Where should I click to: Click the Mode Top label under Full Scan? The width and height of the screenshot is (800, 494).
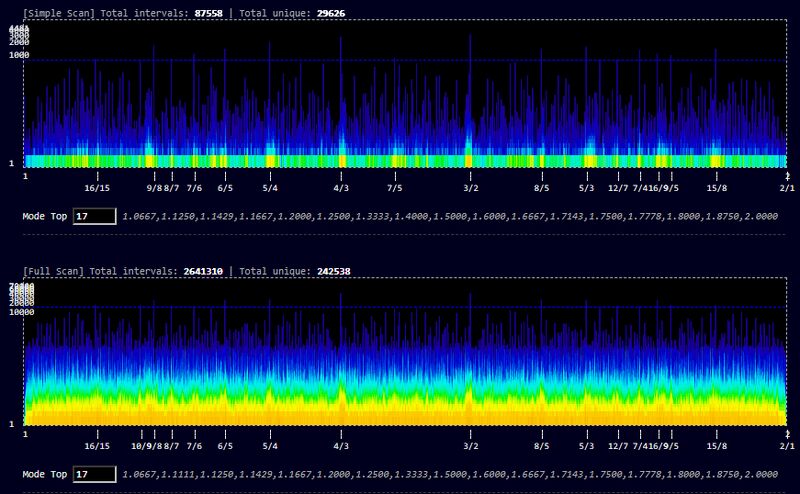(45, 475)
